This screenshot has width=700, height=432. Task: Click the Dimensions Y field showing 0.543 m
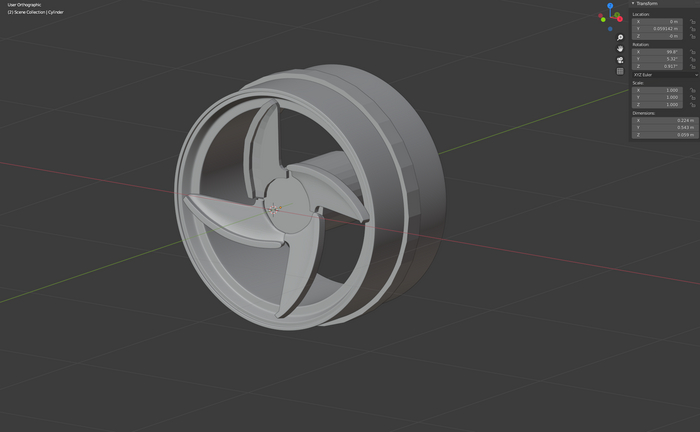pyautogui.click(x=665, y=128)
